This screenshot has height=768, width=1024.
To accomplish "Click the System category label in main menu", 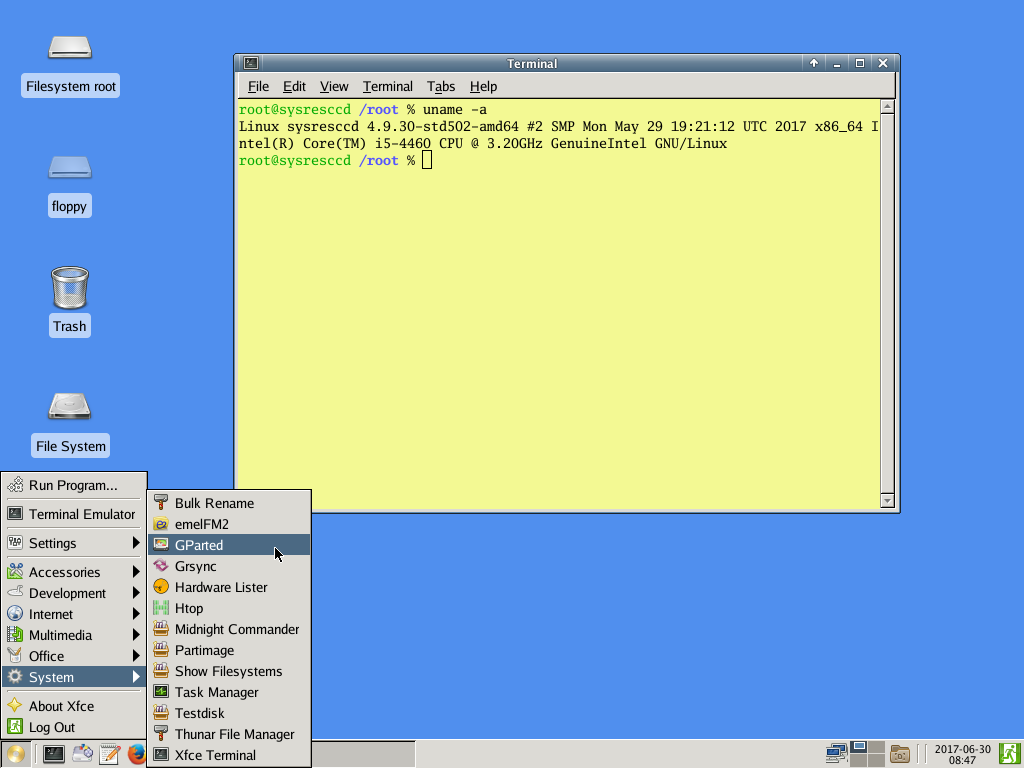I will pos(51,677).
